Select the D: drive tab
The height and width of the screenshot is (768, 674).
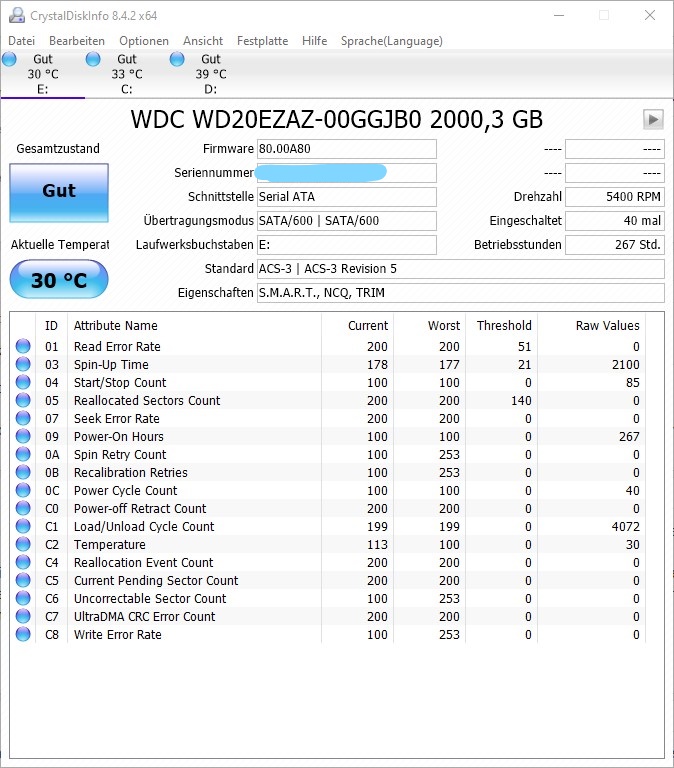point(211,74)
